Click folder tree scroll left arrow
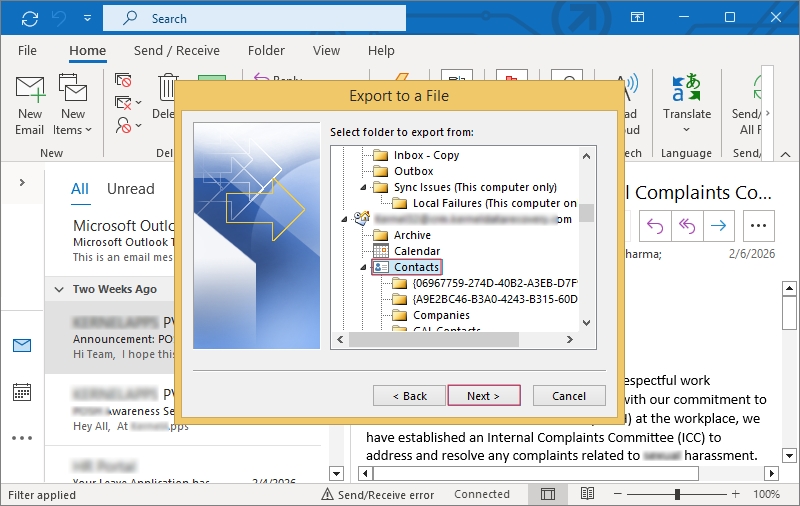800x506 pixels. [340, 339]
